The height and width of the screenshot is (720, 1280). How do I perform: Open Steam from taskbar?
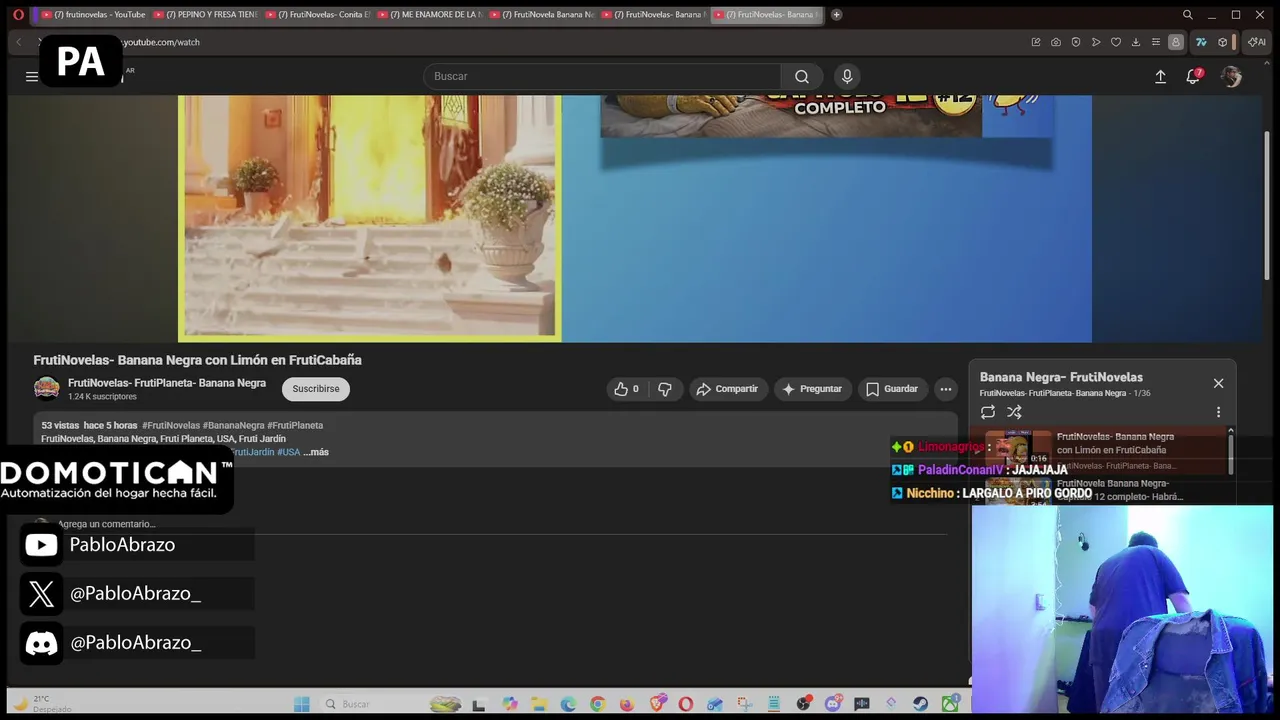(920, 704)
